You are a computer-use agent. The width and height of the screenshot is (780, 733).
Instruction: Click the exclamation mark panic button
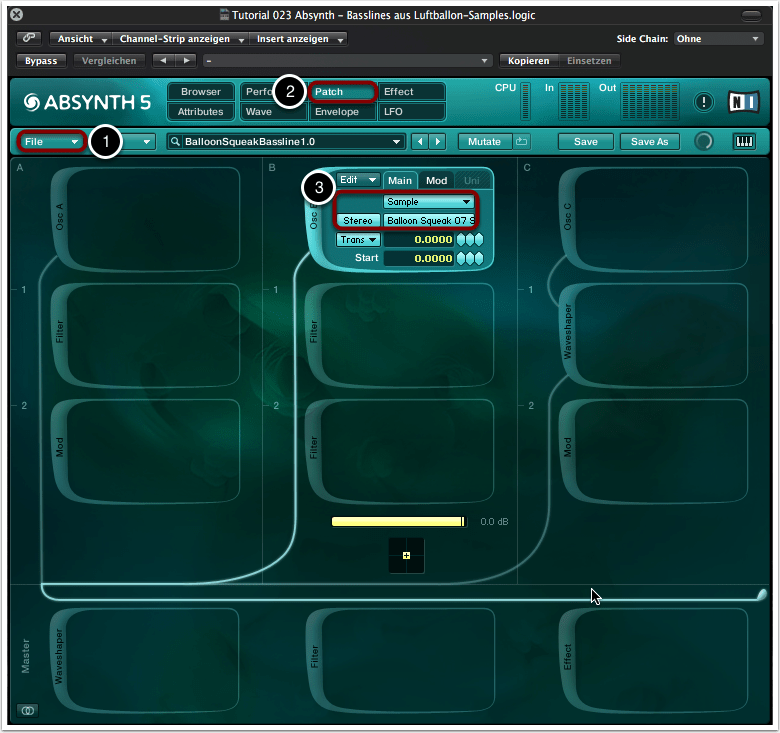click(x=704, y=101)
